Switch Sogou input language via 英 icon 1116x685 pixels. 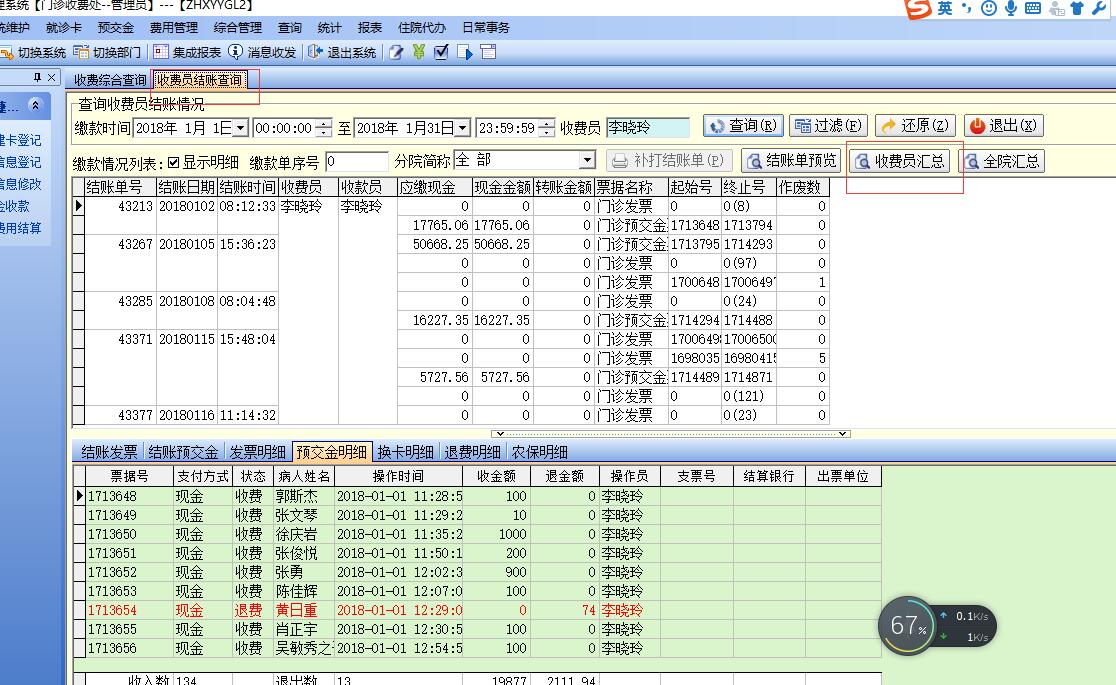click(x=944, y=9)
